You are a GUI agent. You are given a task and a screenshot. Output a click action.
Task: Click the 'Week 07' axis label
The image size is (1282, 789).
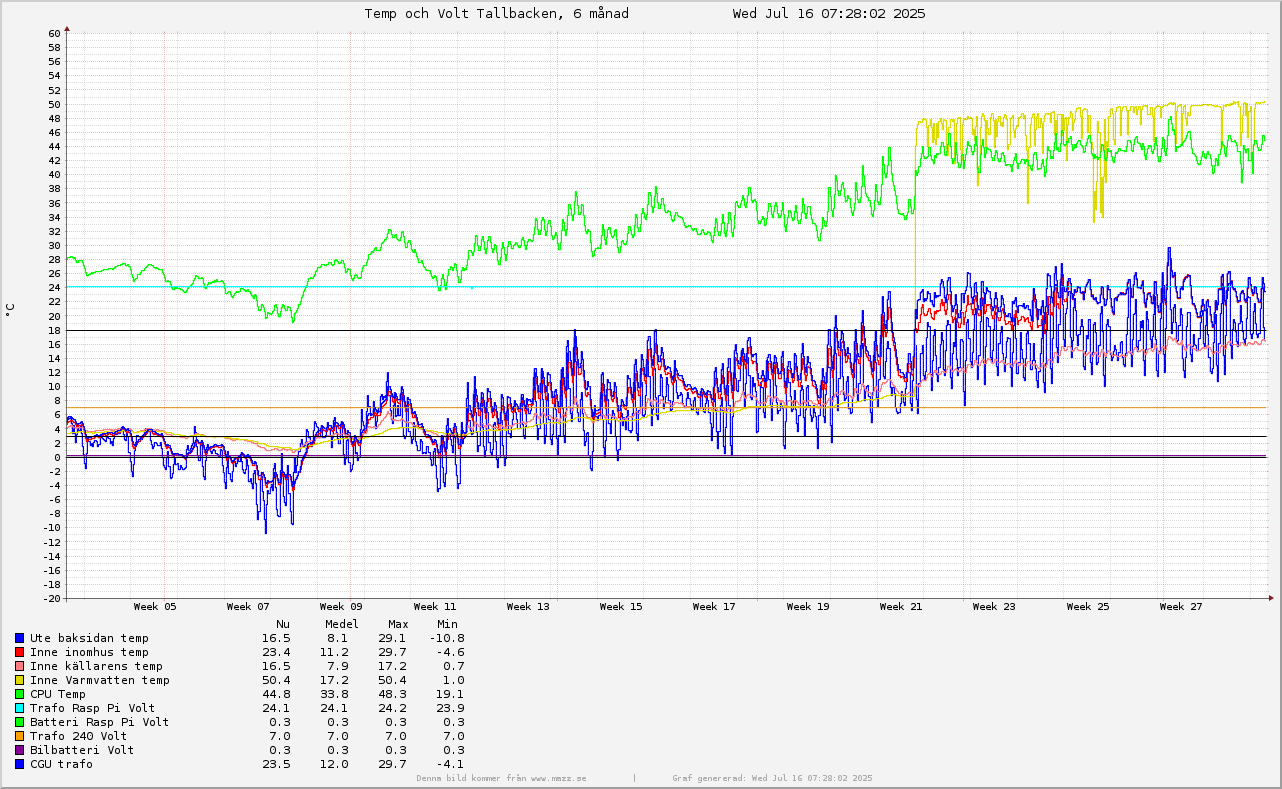pyautogui.click(x=248, y=607)
